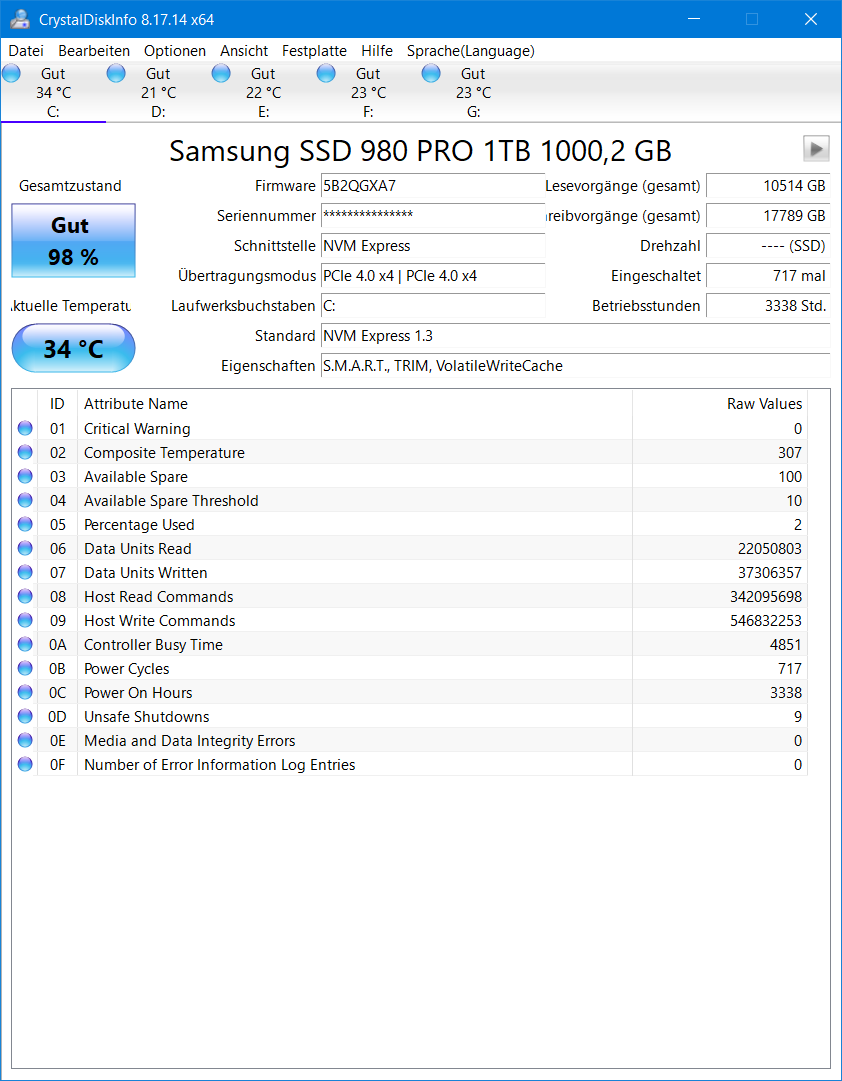Click the Gut 98 % health status button
The image size is (842, 1081).
(73, 241)
